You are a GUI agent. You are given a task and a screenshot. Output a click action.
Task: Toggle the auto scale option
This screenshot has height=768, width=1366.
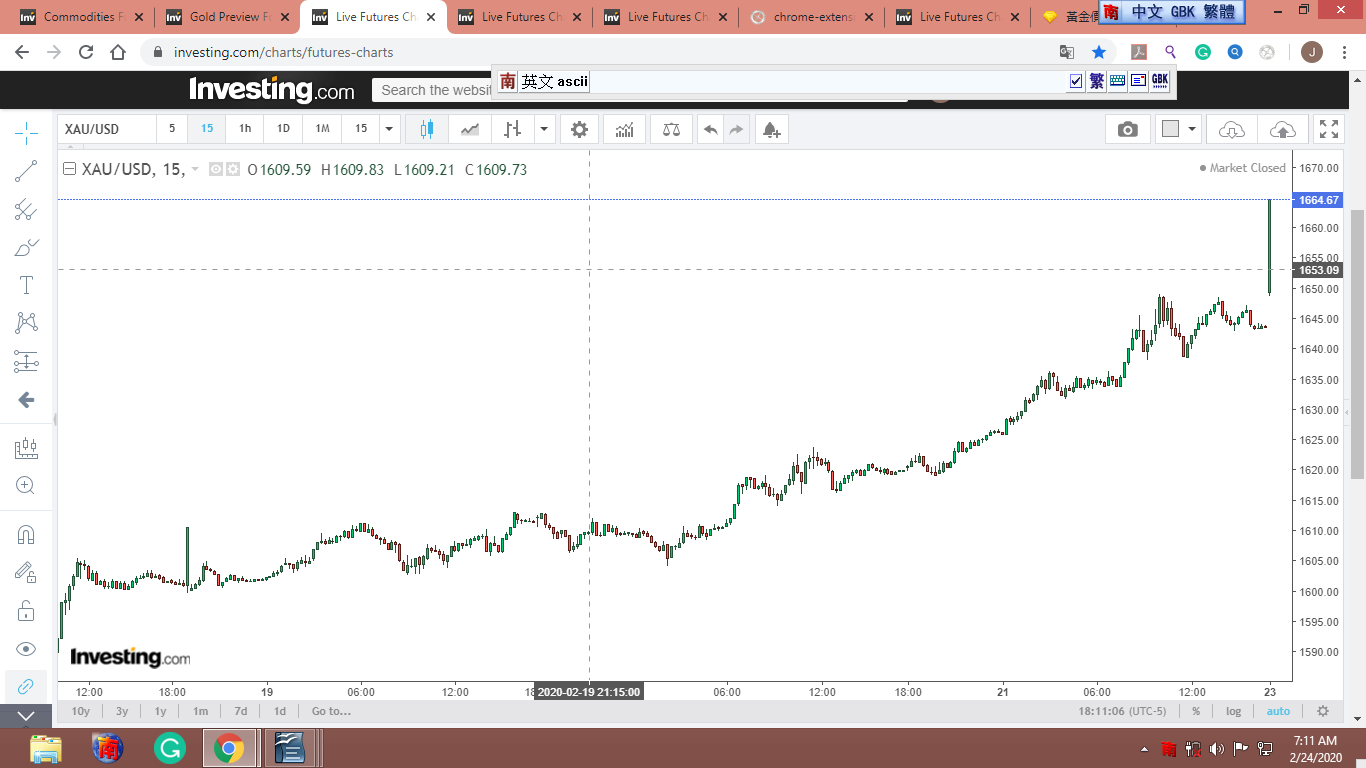click(1278, 711)
